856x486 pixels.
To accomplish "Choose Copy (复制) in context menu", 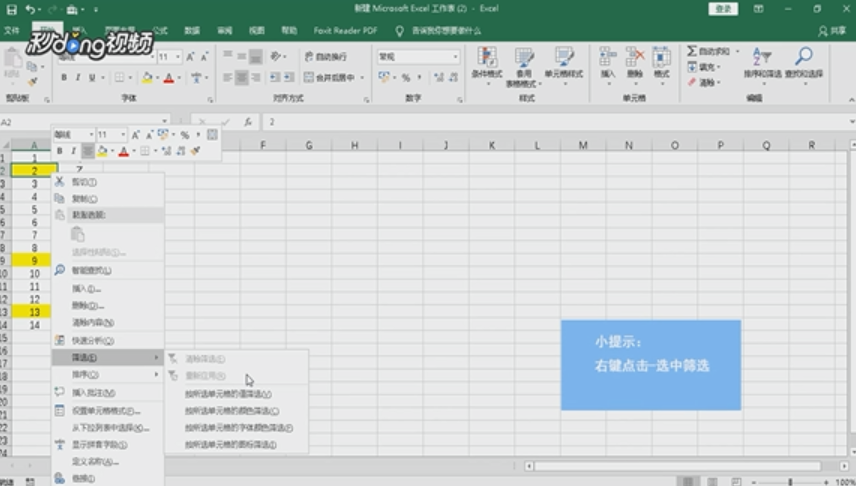I will tap(108, 199).
